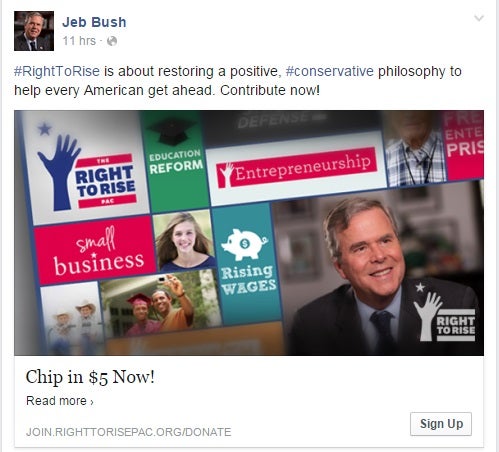Follow the #conservative hashtag

coord(330,71)
